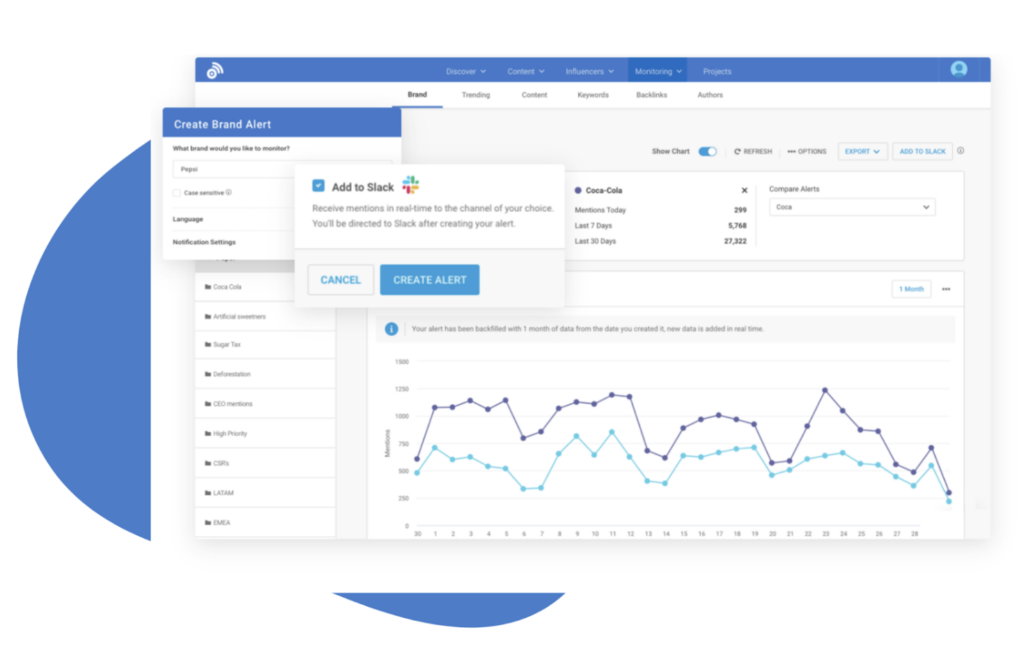Click the Case sensitive info icon
This screenshot has width=1024, height=662.
click(229, 193)
